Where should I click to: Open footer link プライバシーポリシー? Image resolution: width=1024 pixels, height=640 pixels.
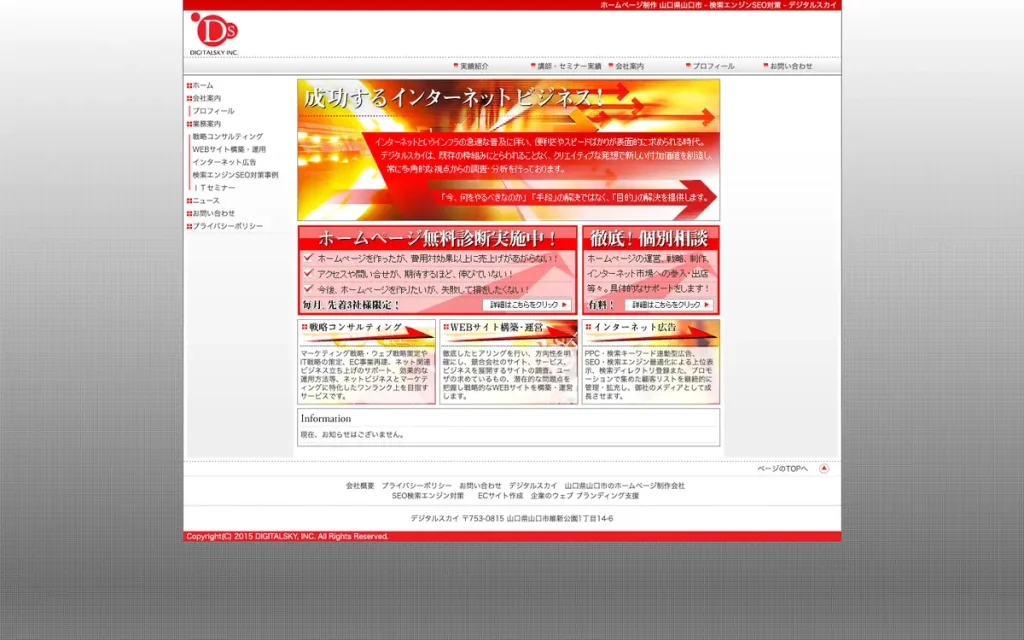(417, 486)
